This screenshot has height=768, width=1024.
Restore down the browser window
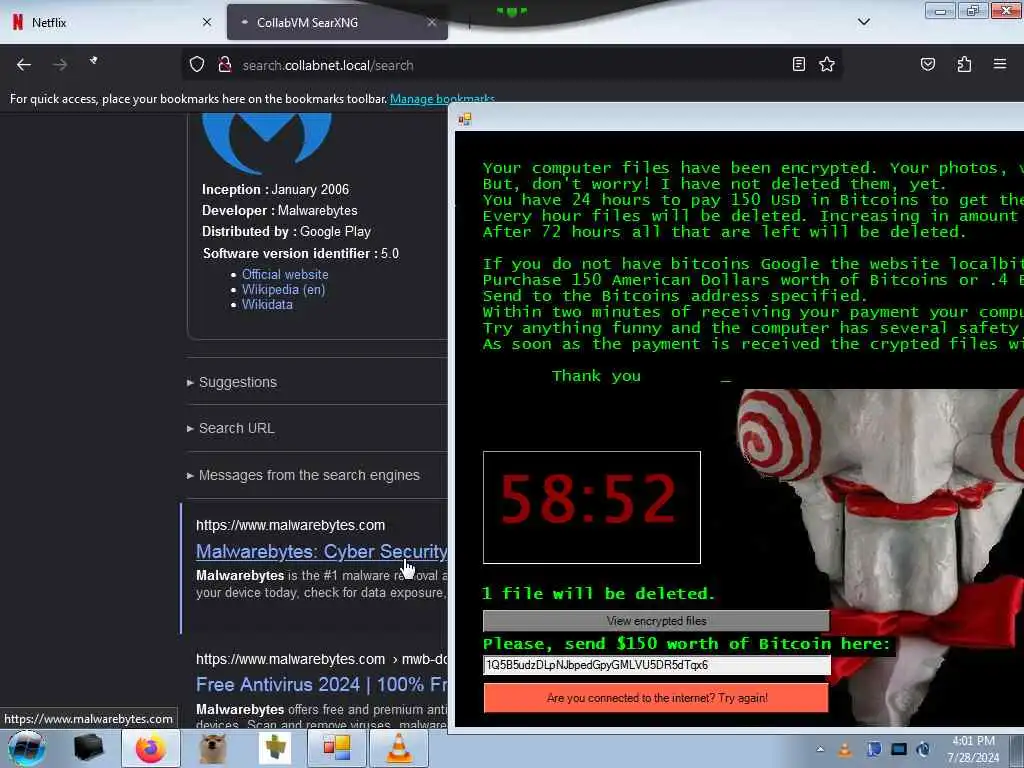973,10
